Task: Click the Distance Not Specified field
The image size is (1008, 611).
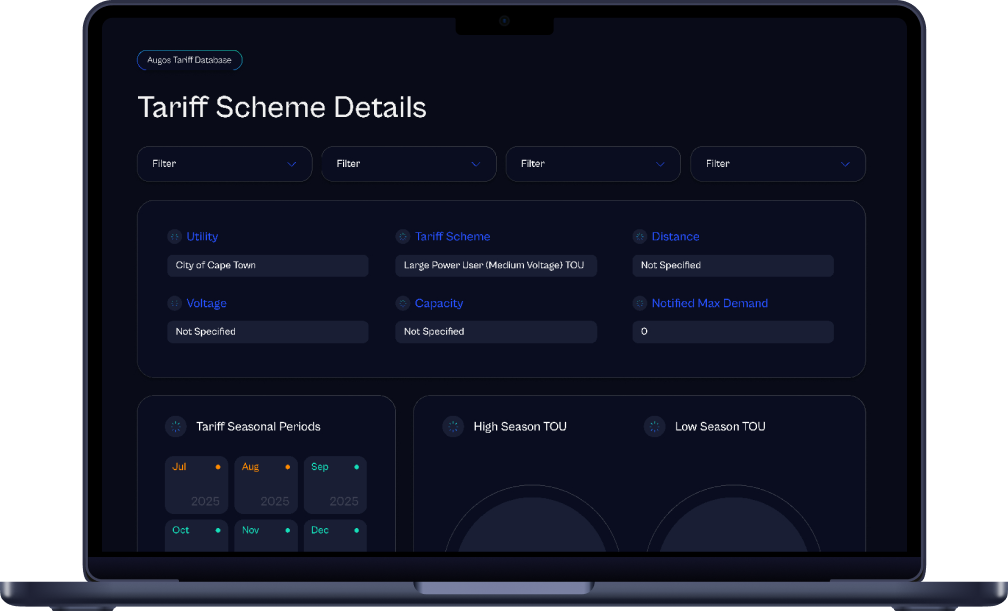Action: 733,266
